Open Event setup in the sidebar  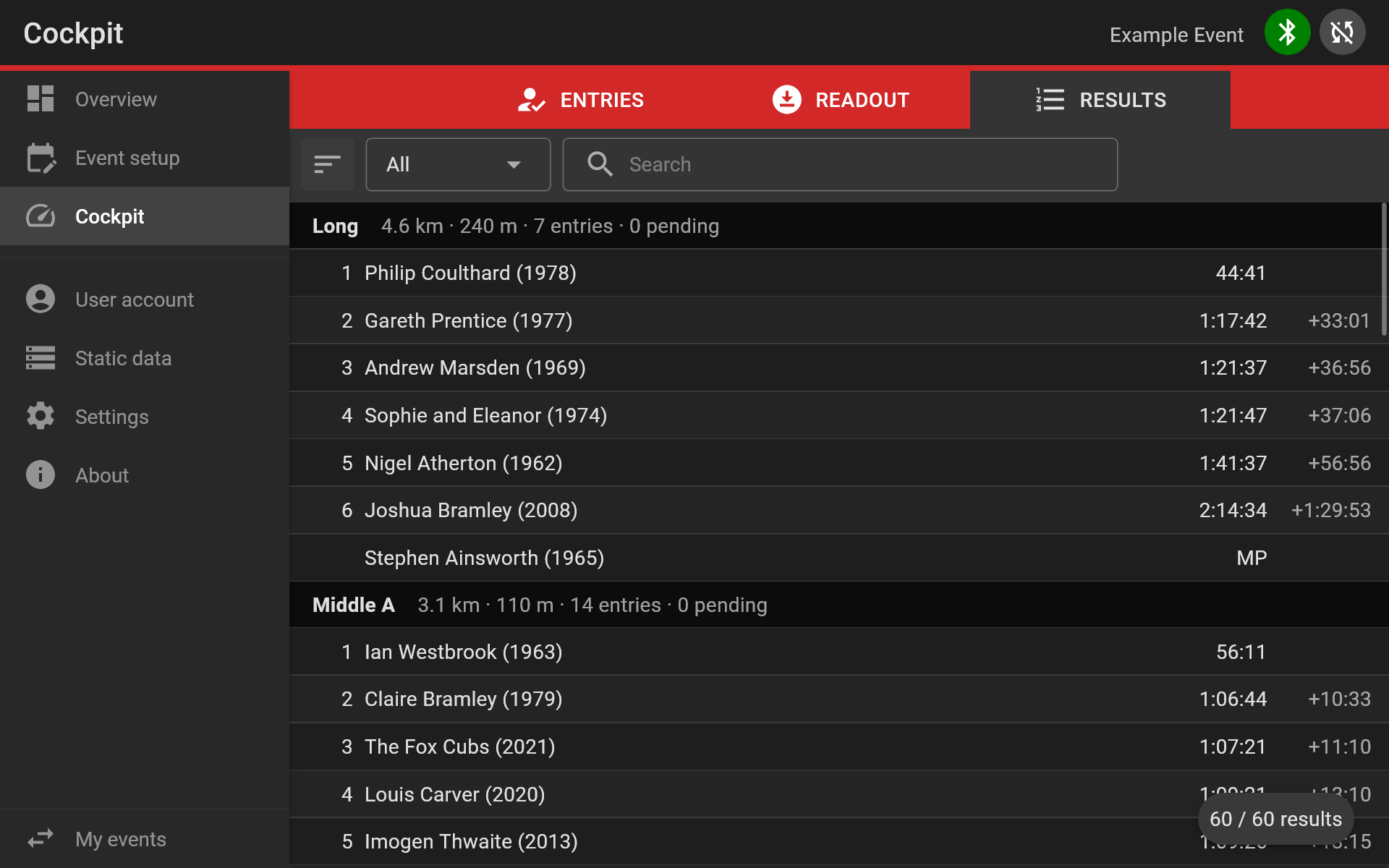point(145,158)
